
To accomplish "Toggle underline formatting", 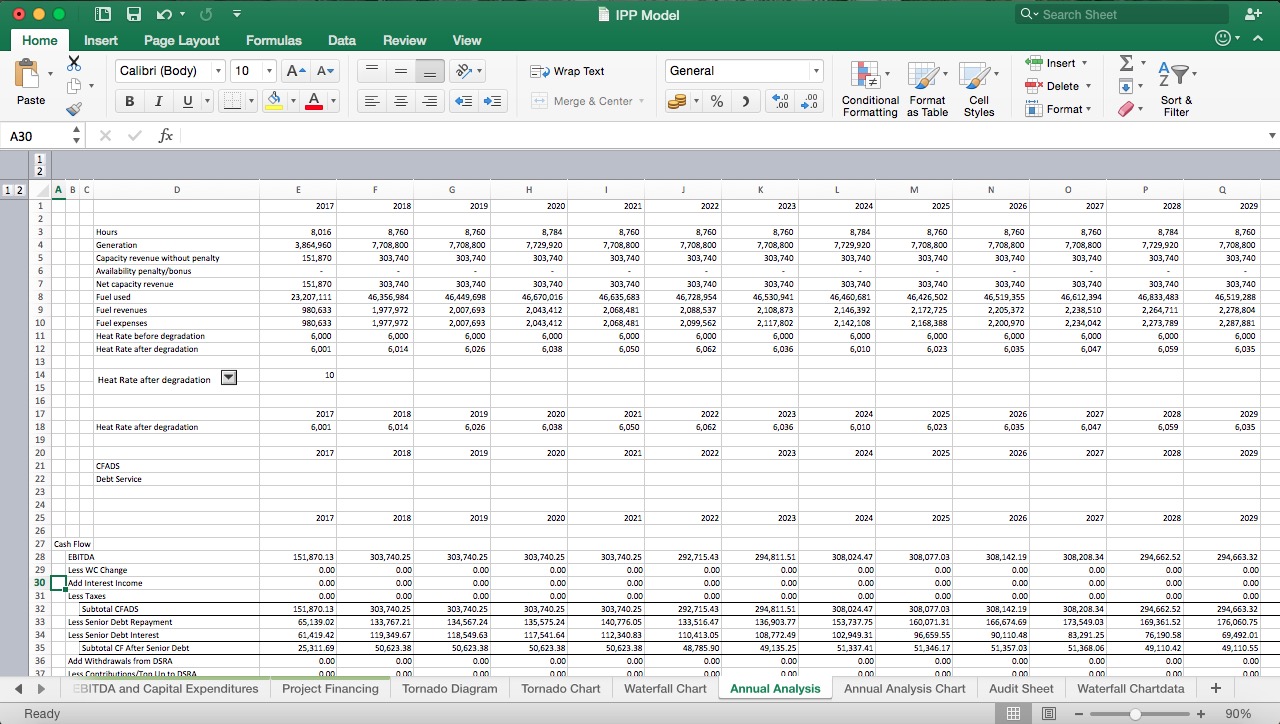I will 185,101.
